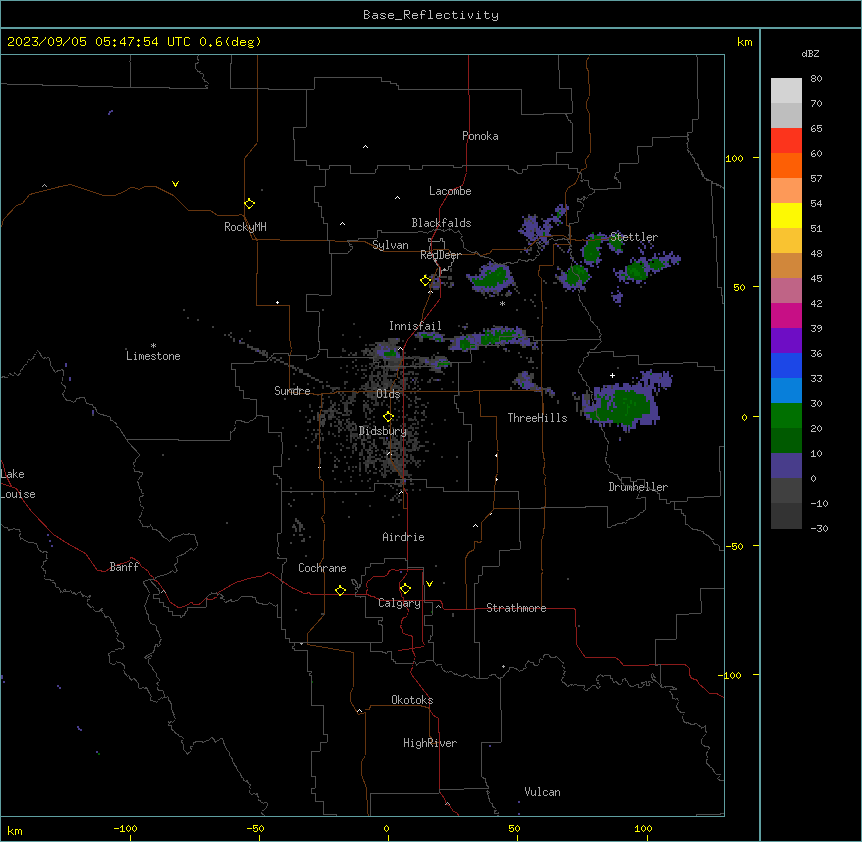
Task: Select the magenta 42 dBZ legend swatch
Action: 786,315
